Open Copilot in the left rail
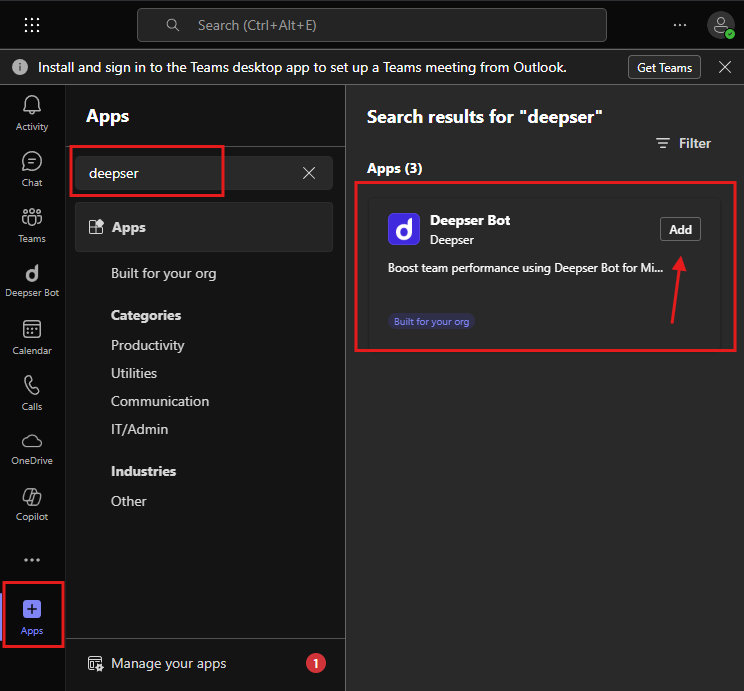Viewport: 744px width, 691px height. point(32,505)
